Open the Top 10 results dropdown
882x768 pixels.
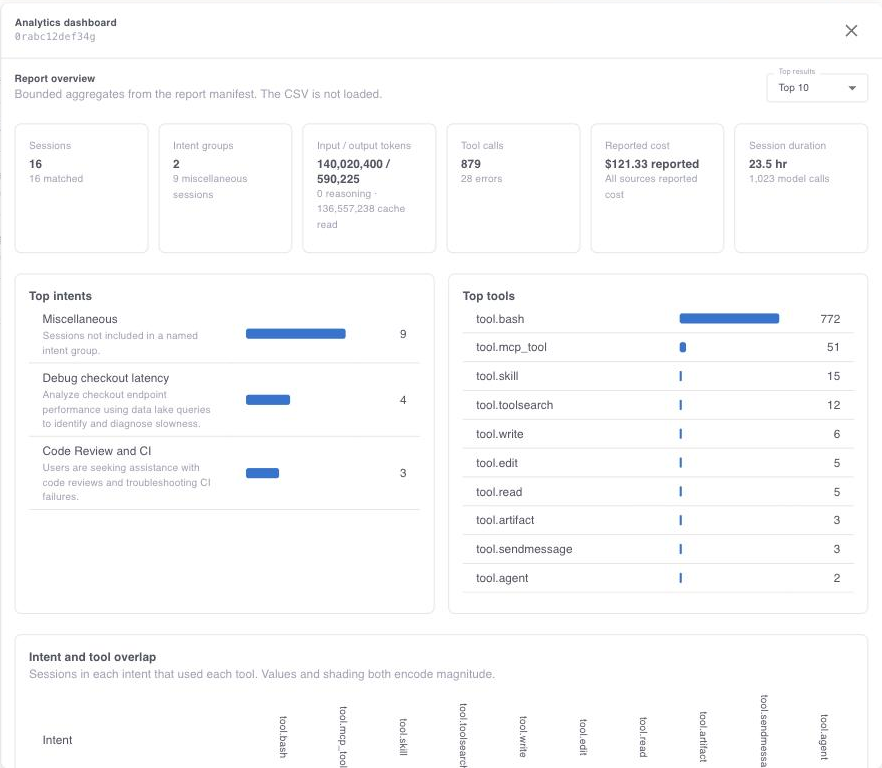pos(817,88)
